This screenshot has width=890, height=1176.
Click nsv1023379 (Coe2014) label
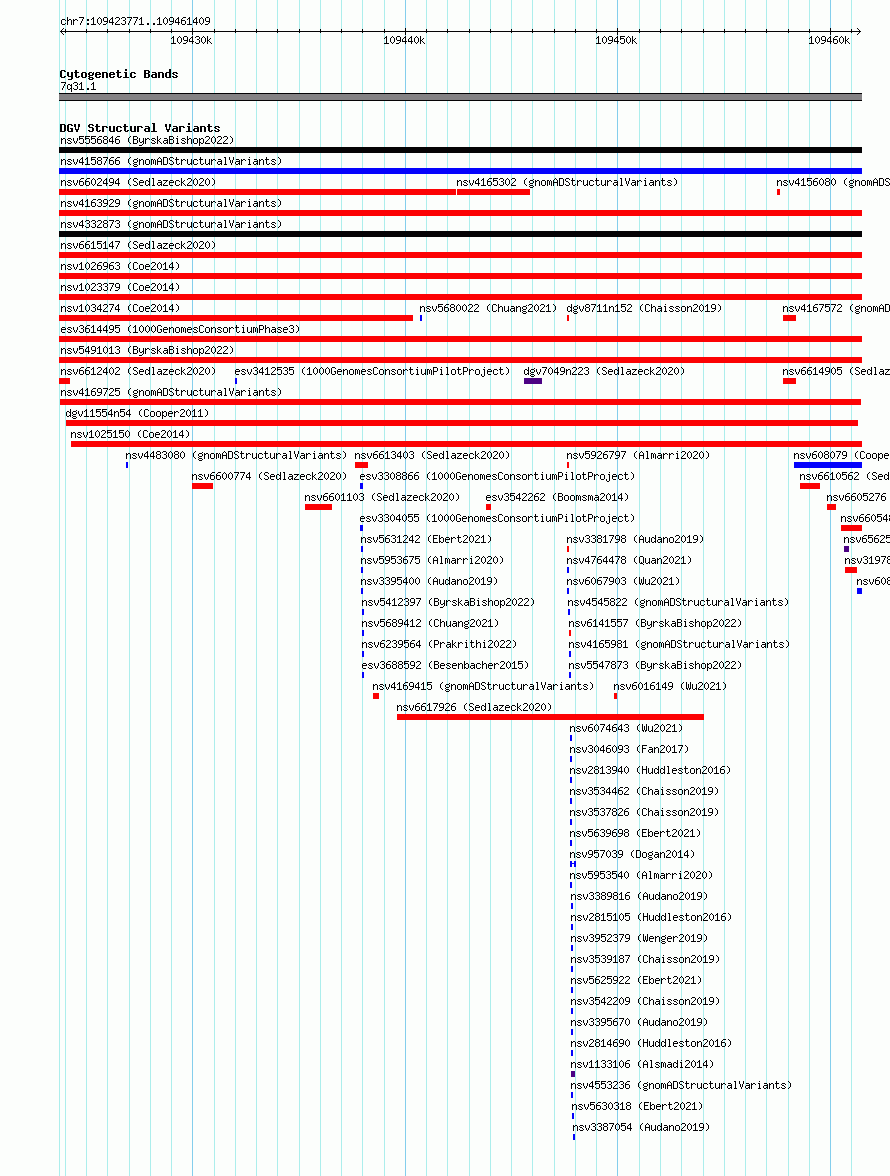pyautogui.click(x=120, y=287)
